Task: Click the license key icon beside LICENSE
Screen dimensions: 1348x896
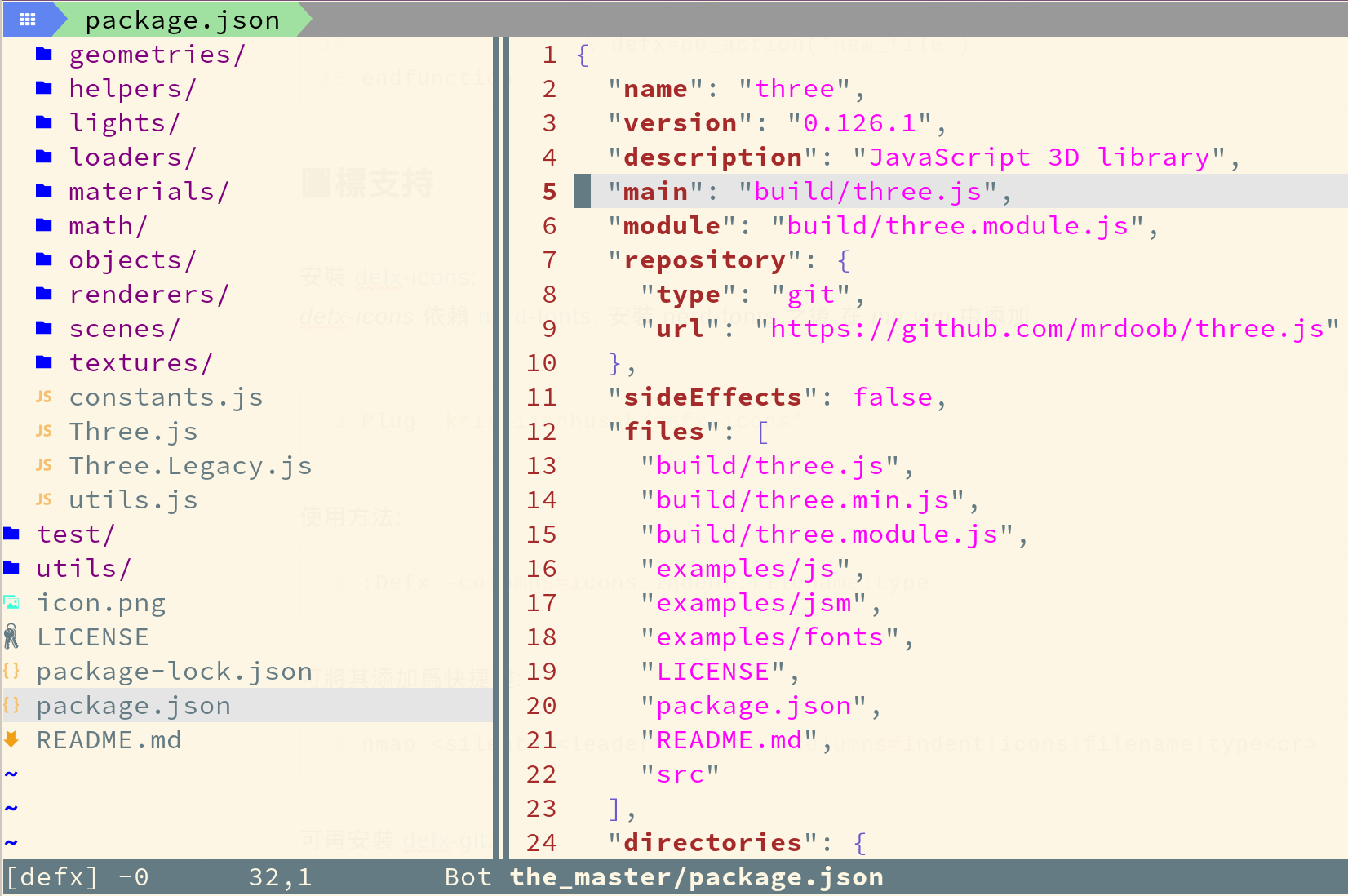Action: coord(11,637)
